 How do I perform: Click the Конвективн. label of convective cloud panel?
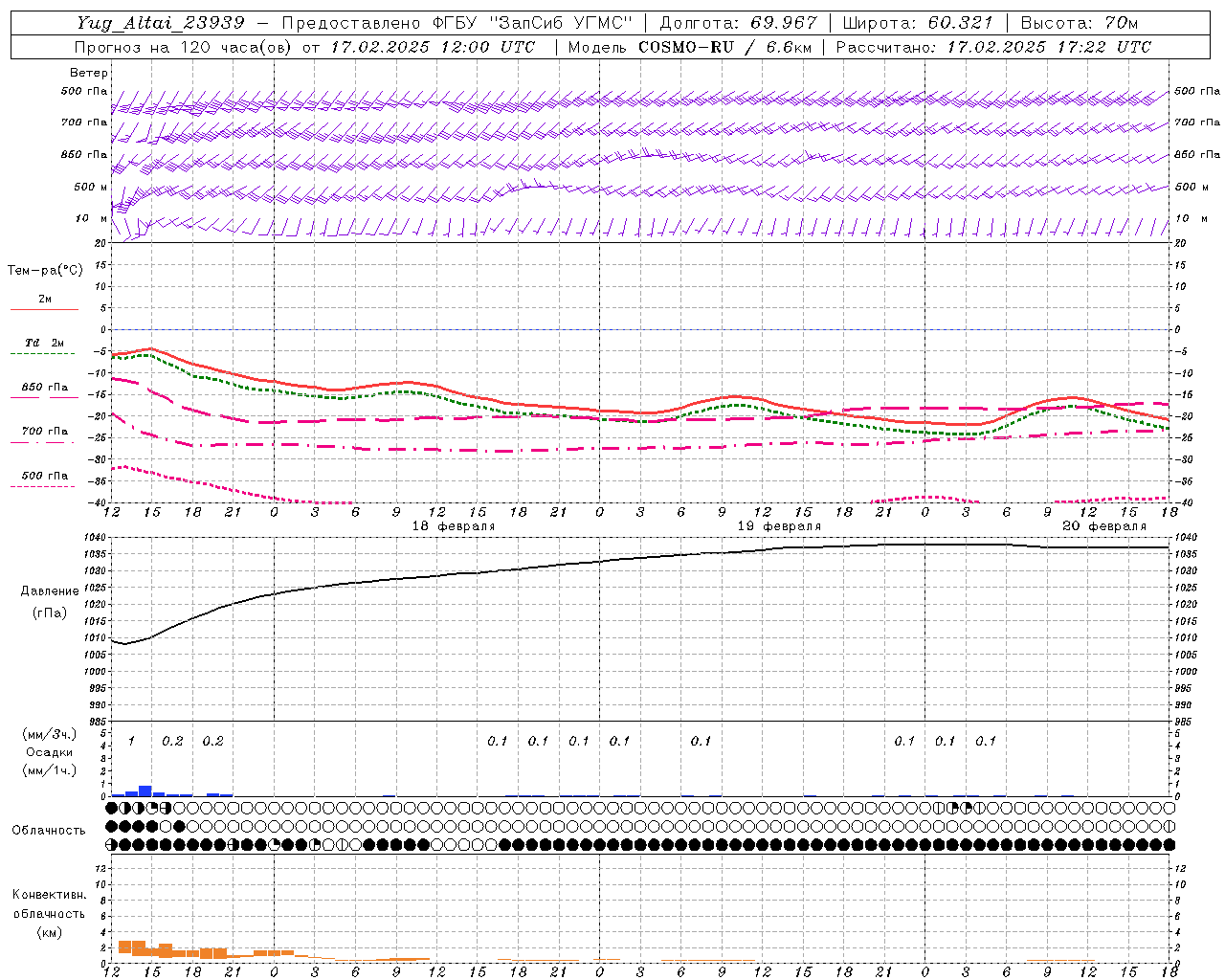[x=49, y=895]
